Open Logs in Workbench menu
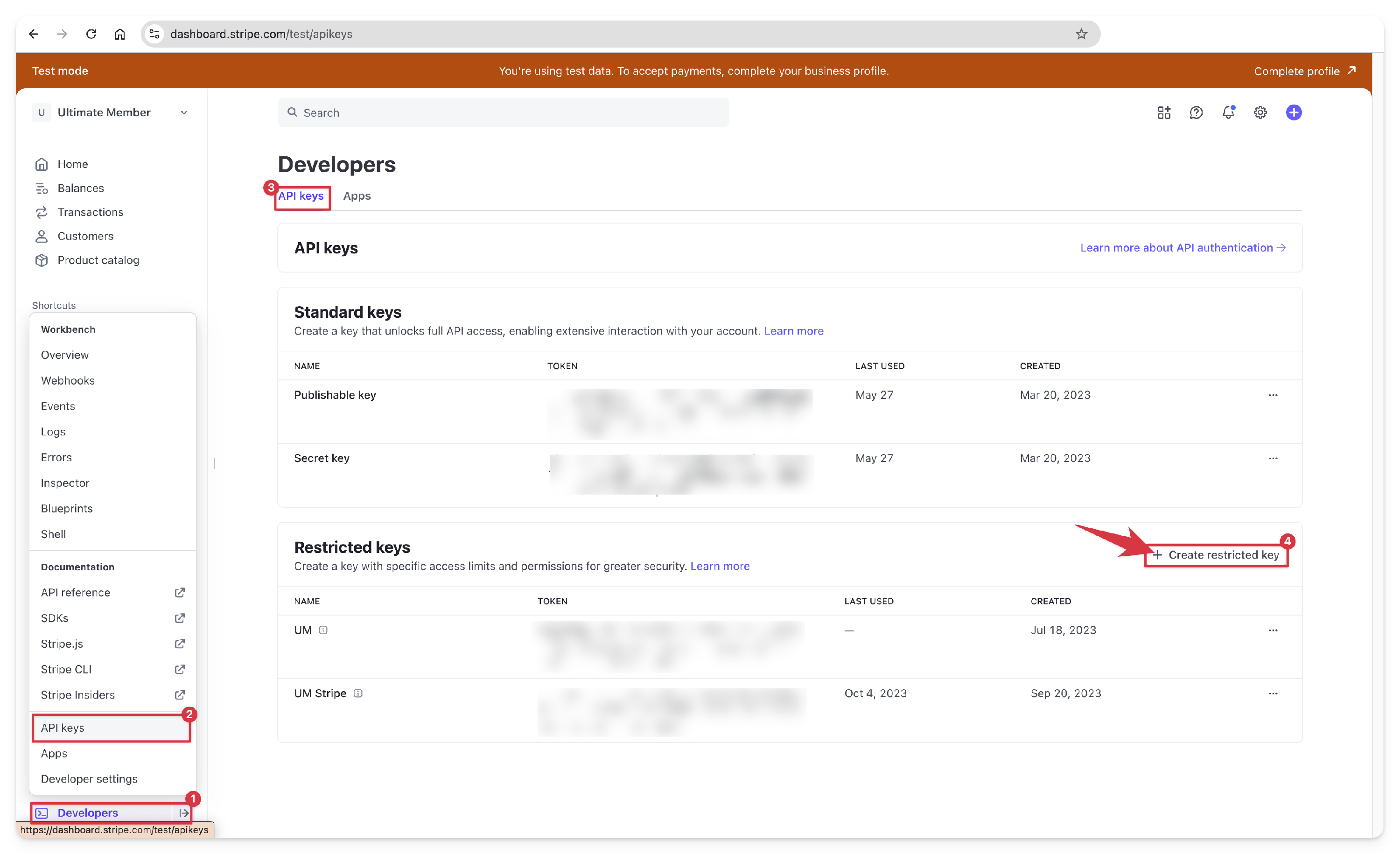Viewport: 1400px width, 854px height. point(112,431)
